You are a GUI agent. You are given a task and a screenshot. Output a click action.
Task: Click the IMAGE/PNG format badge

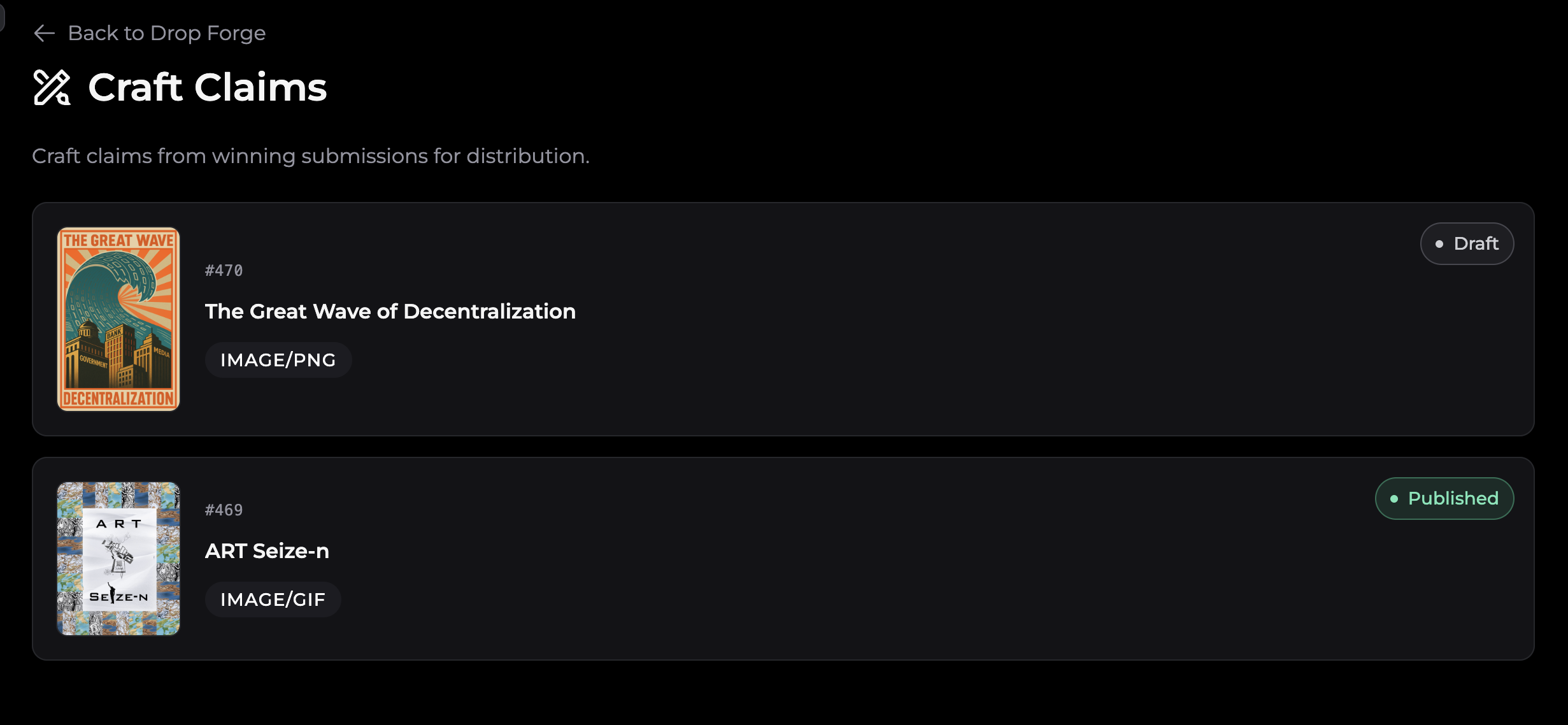tap(278, 360)
